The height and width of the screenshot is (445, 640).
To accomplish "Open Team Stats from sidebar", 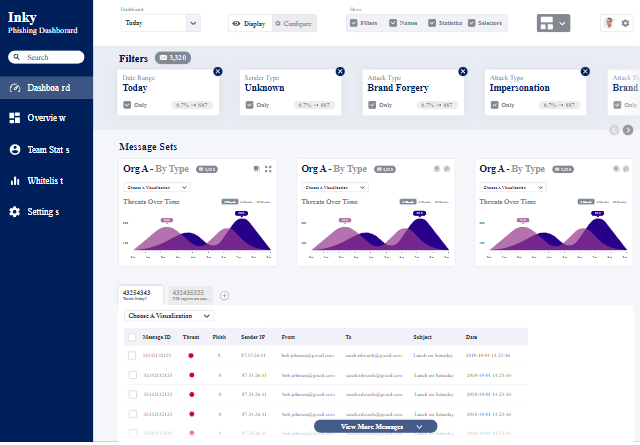I will tap(47, 149).
